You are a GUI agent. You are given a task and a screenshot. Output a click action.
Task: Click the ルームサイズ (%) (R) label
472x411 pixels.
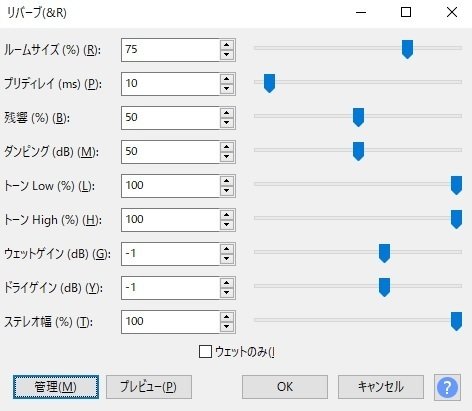[52, 50]
